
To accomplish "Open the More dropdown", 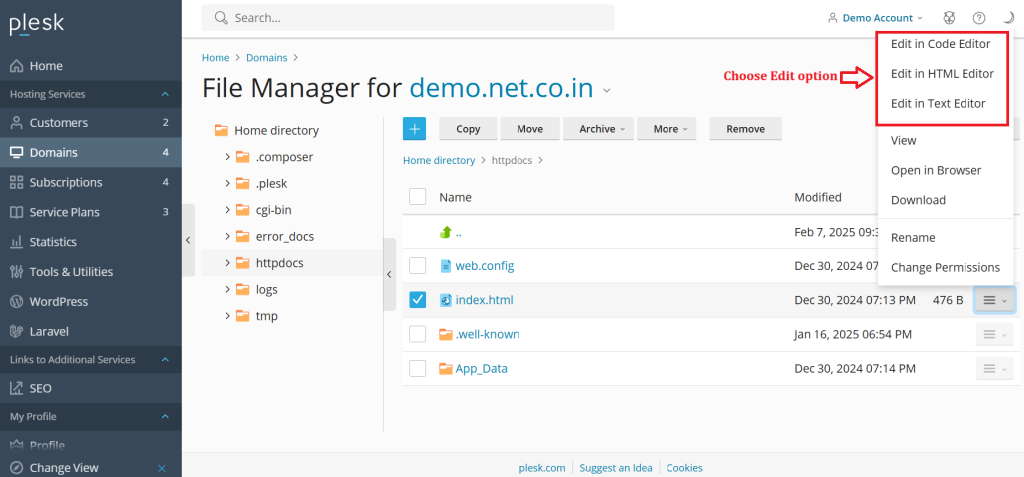I will [x=666, y=129].
